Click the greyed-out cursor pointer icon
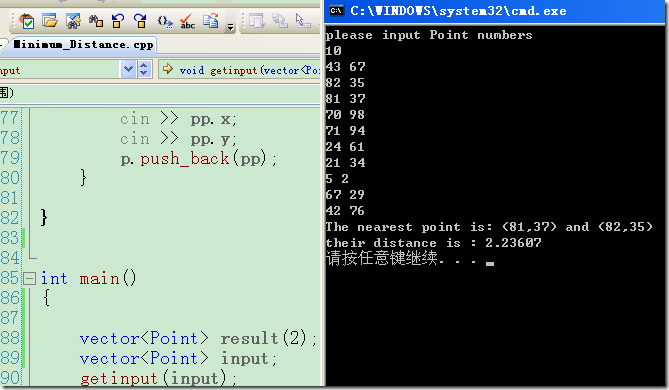This screenshot has width=669, height=390. coord(303,21)
